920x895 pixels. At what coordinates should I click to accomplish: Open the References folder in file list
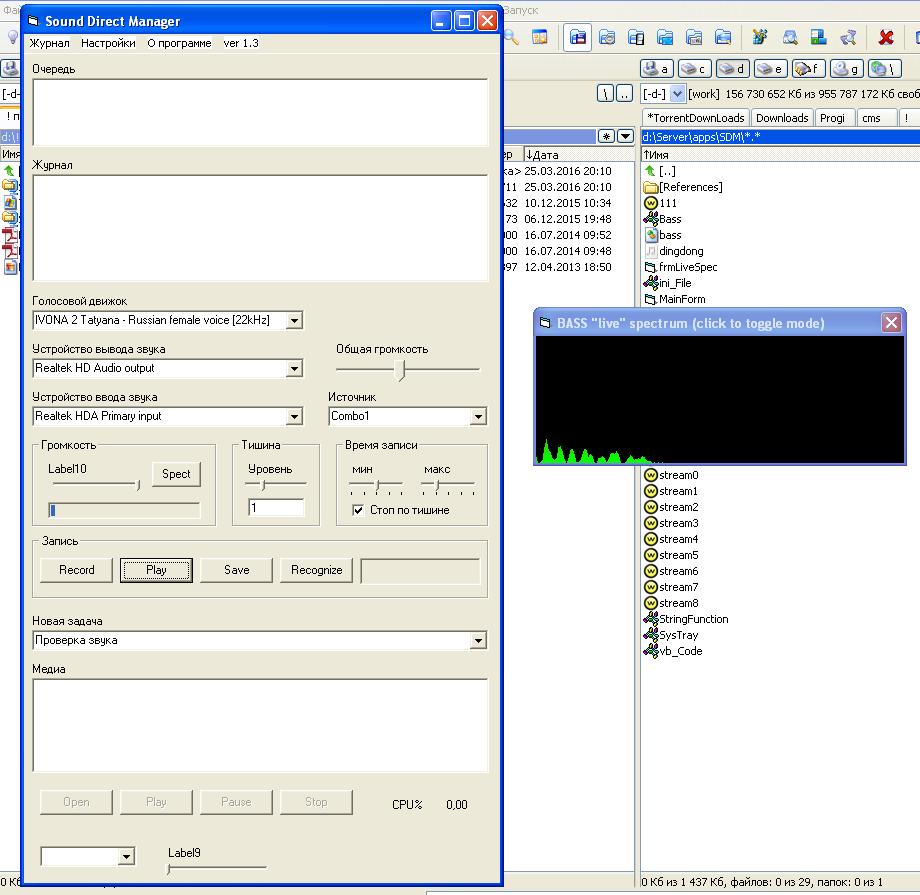coord(690,187)
